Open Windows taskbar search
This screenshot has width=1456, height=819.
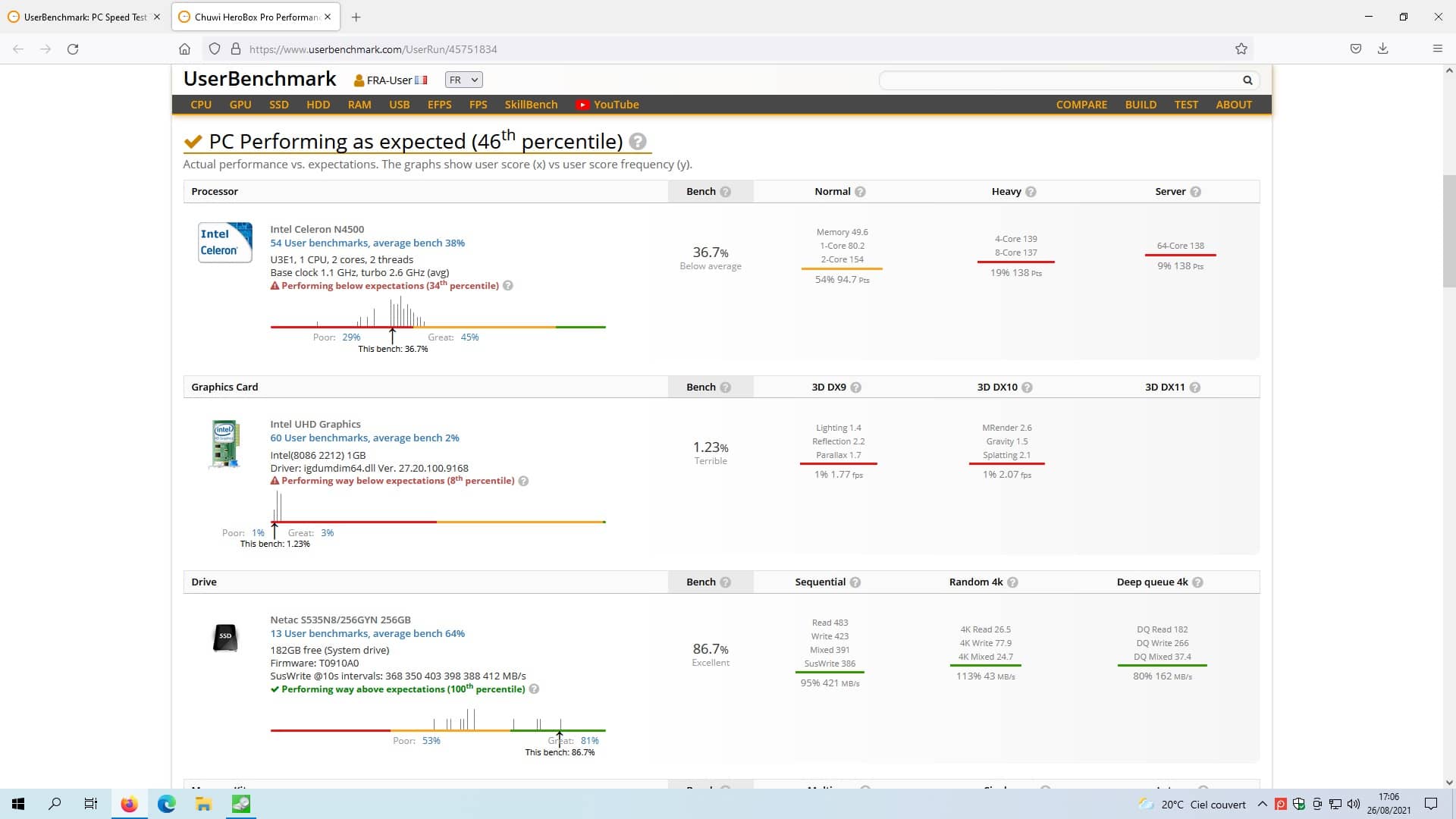[x=55, y=804]
